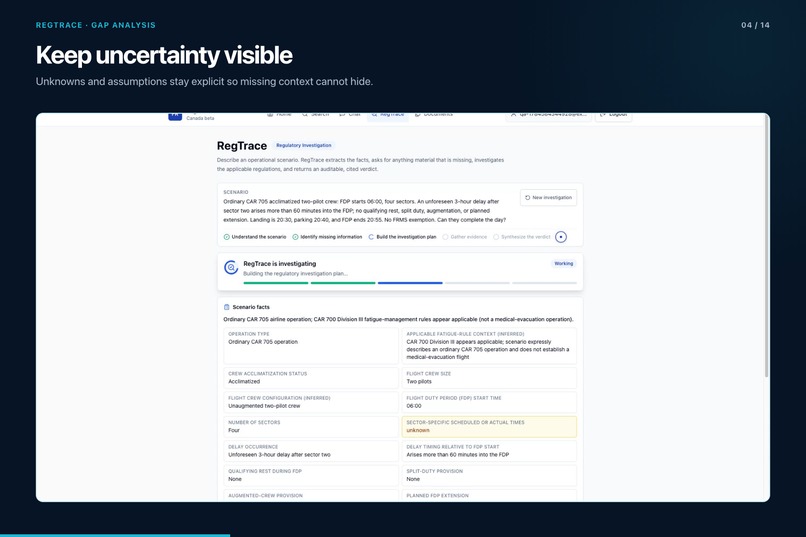Select the Crew Acclimatization Status Acclimatized card
Viewport: 806px width, 537px height.
311,378
